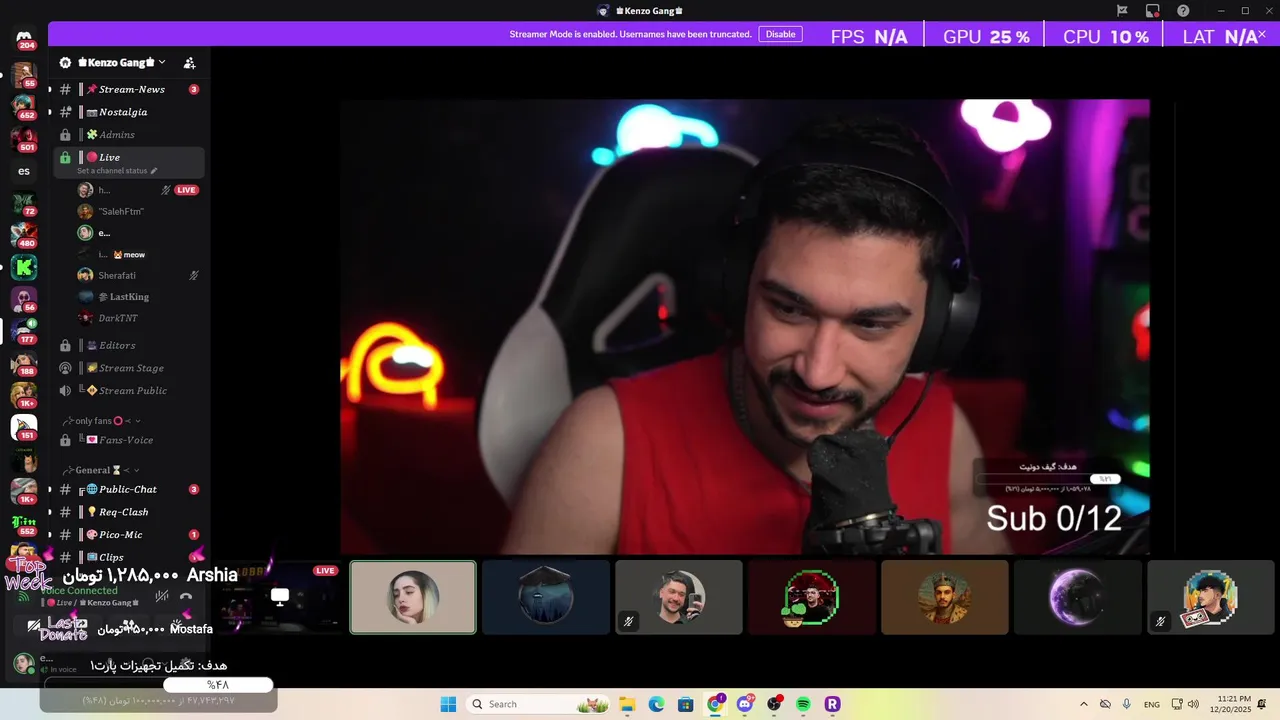Open Help question mark icon
The height and width of the screenshot is (720, 1280).
pos(1183,10)
